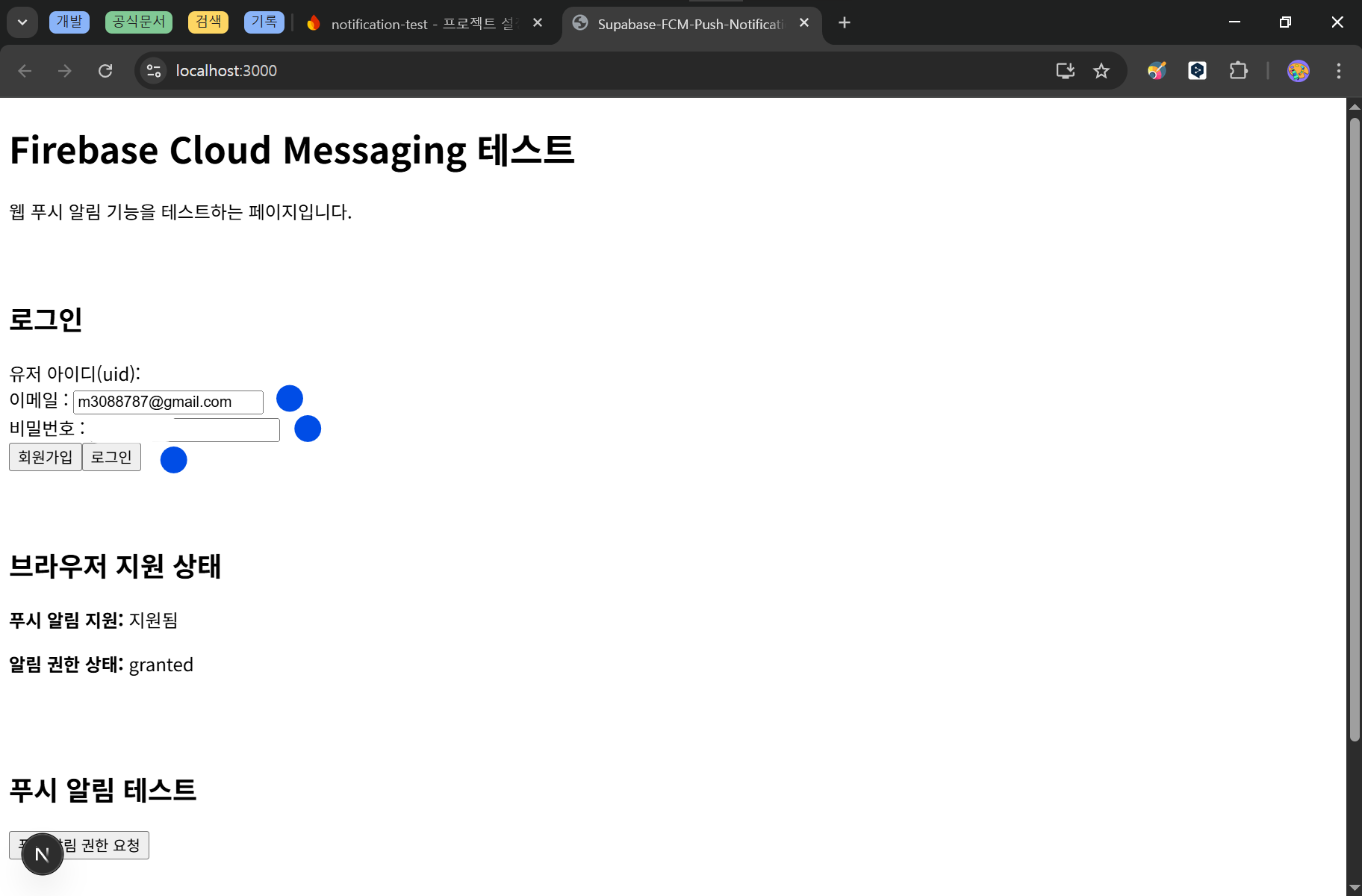The height and width of the screenshot is (896, 1362).
Task: Click the scrollbar up arrow
Action: tap(1355, 107)
